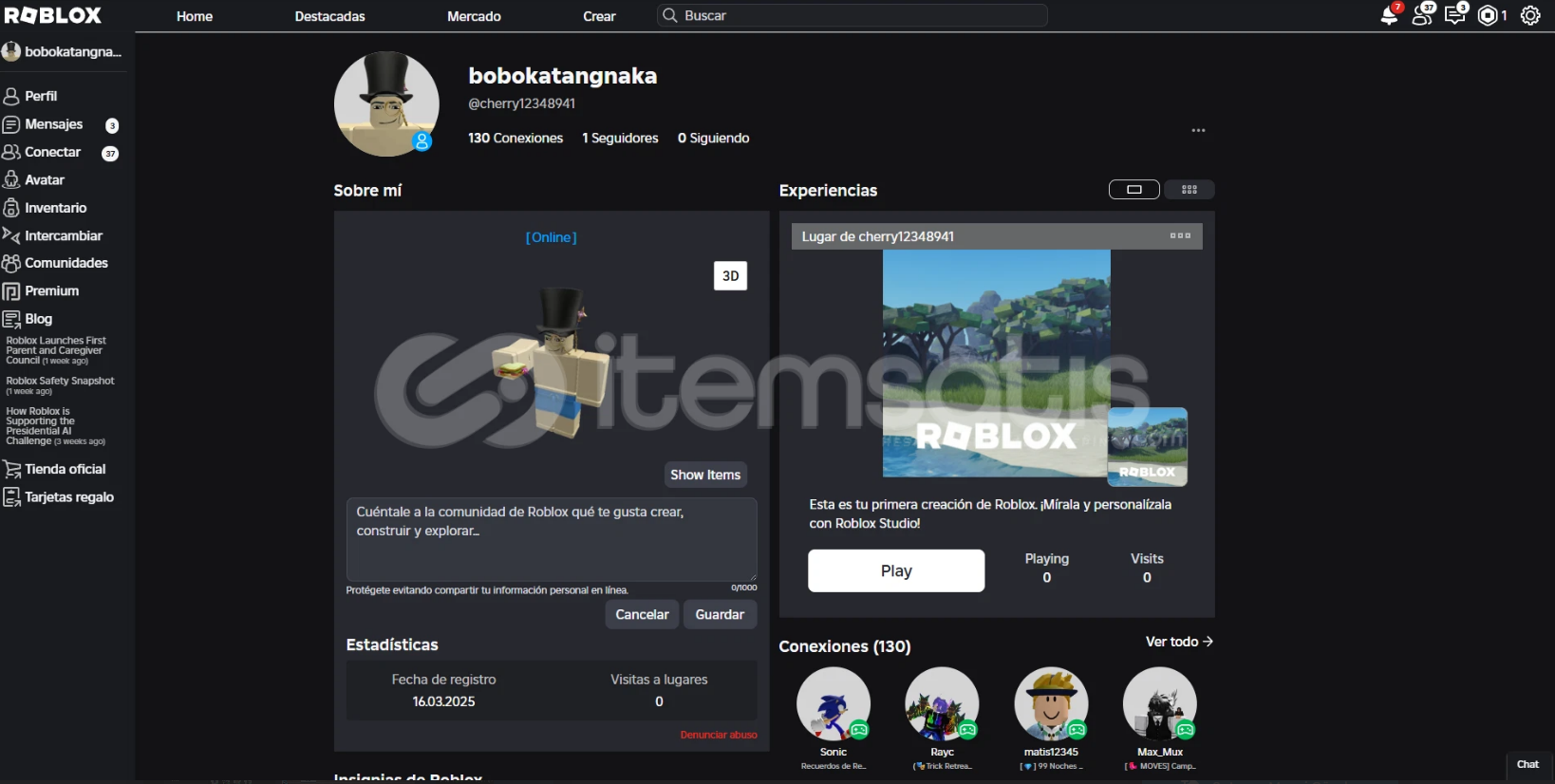Viewport: 1555px width, 784px height.
Task: Toggle the 3D avatar view
Action: pos(730,276)
